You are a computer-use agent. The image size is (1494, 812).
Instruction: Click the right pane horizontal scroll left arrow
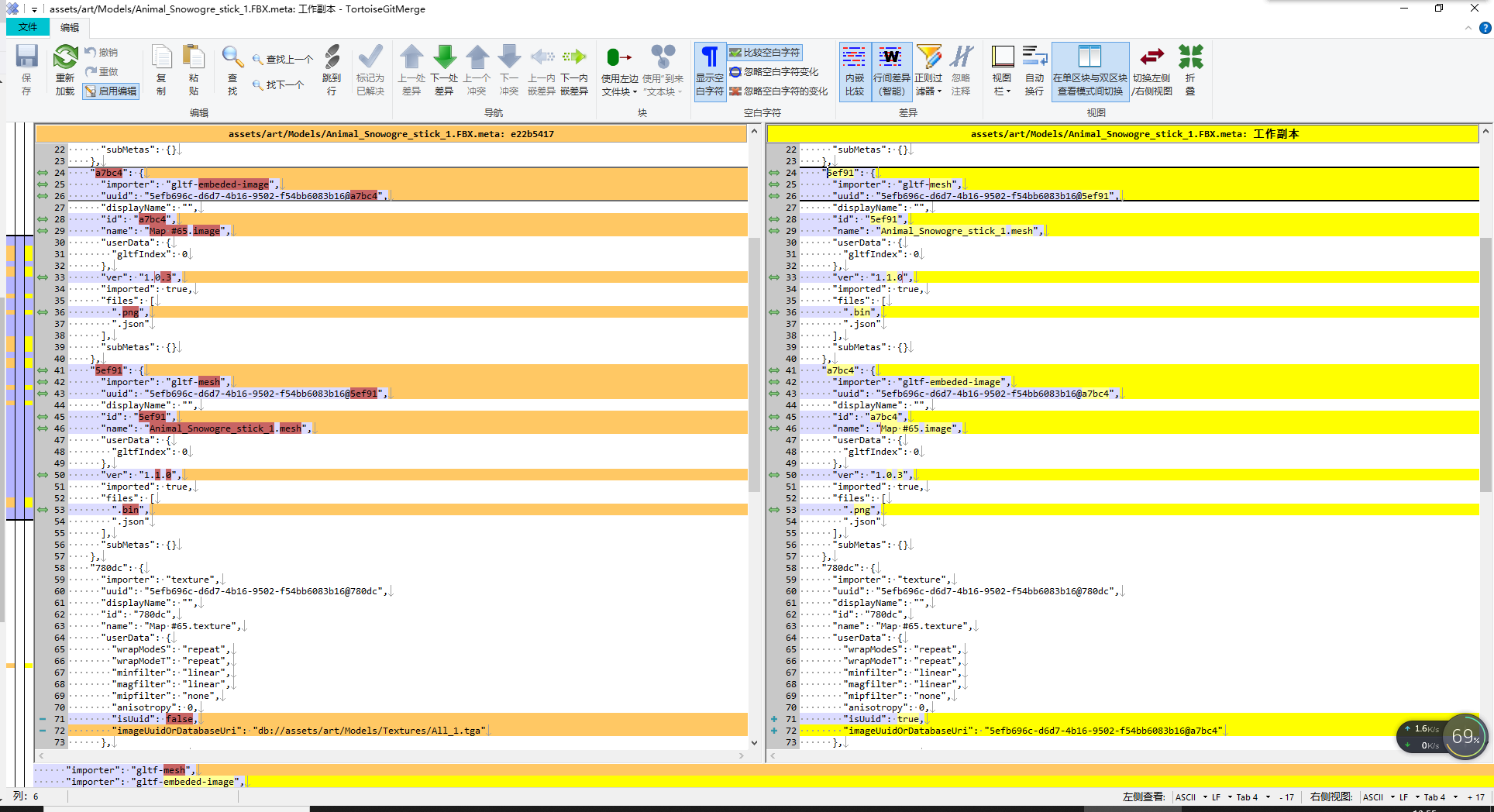773,755
